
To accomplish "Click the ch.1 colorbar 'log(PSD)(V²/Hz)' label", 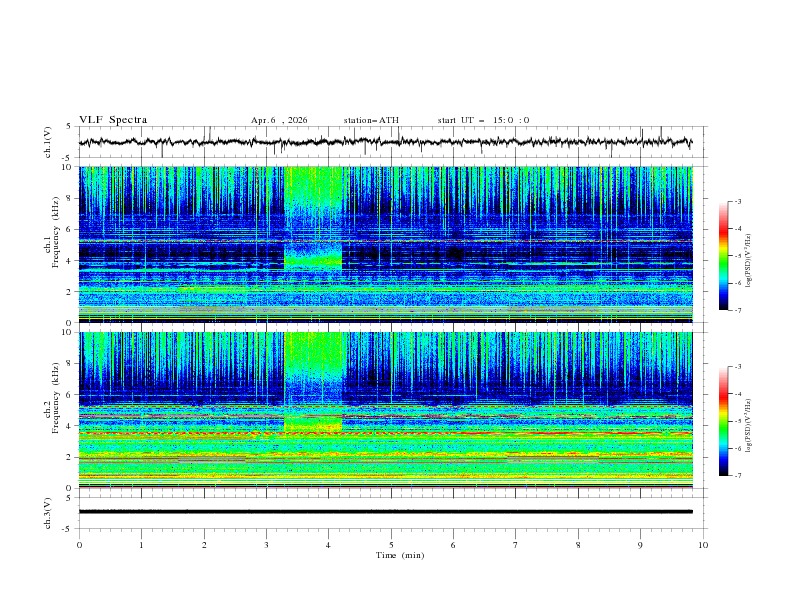I will coord(749,261).
